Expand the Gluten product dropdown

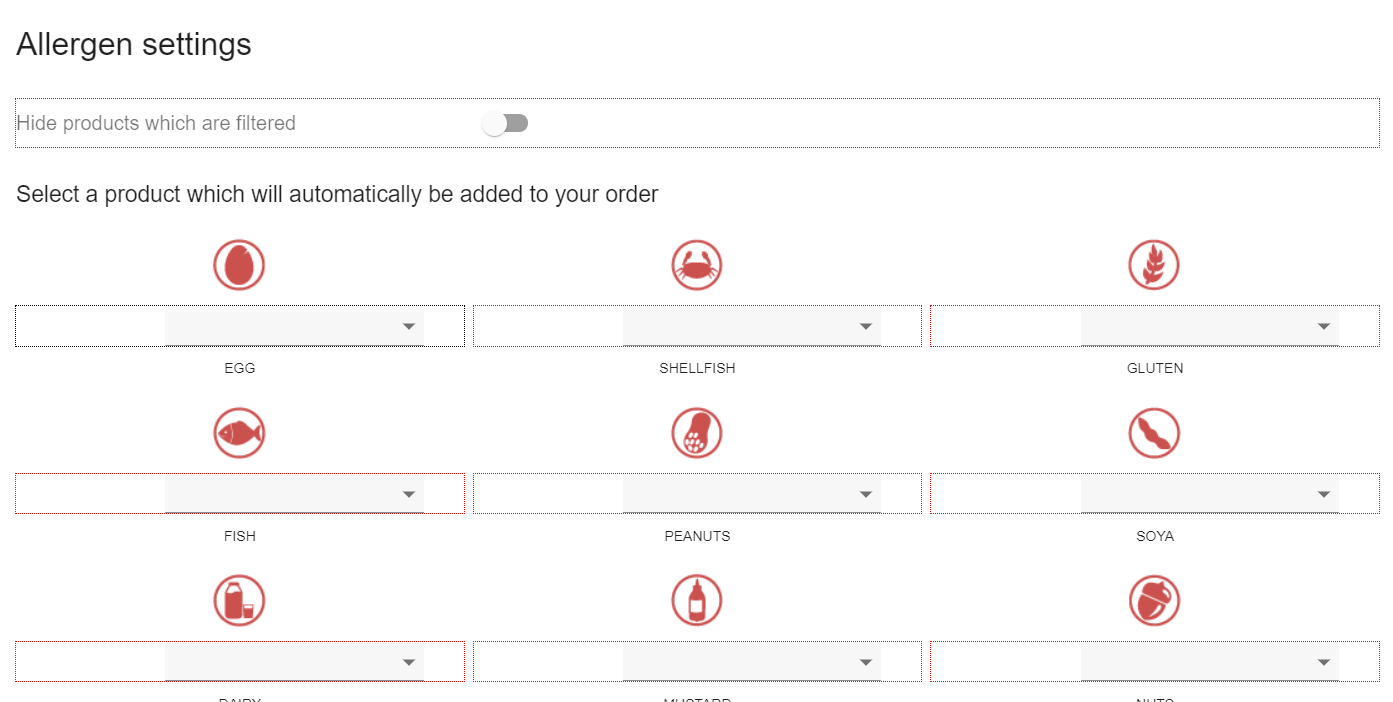[x=1210, y=327]
